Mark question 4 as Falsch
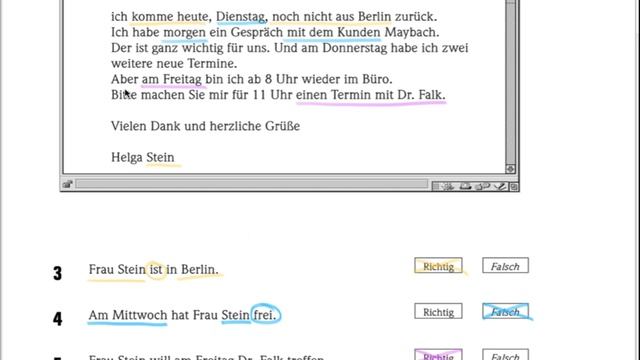Screen dimensions: 640x360 click(505, 311)
